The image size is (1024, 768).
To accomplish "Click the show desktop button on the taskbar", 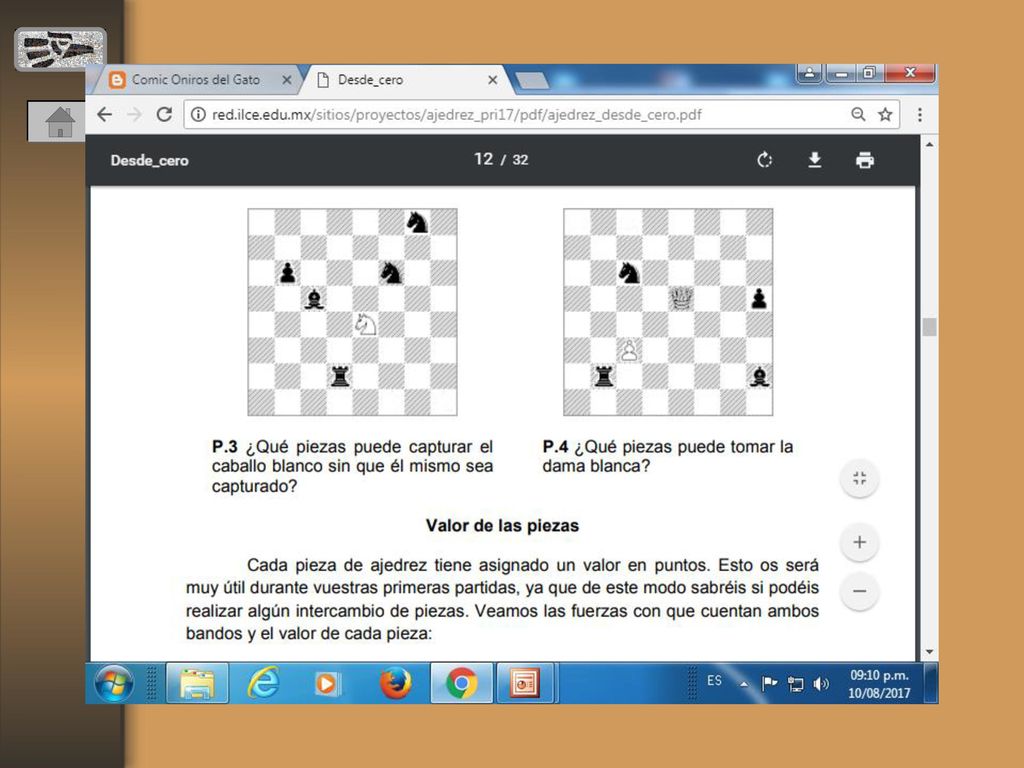I will click(x=932, y=683).
